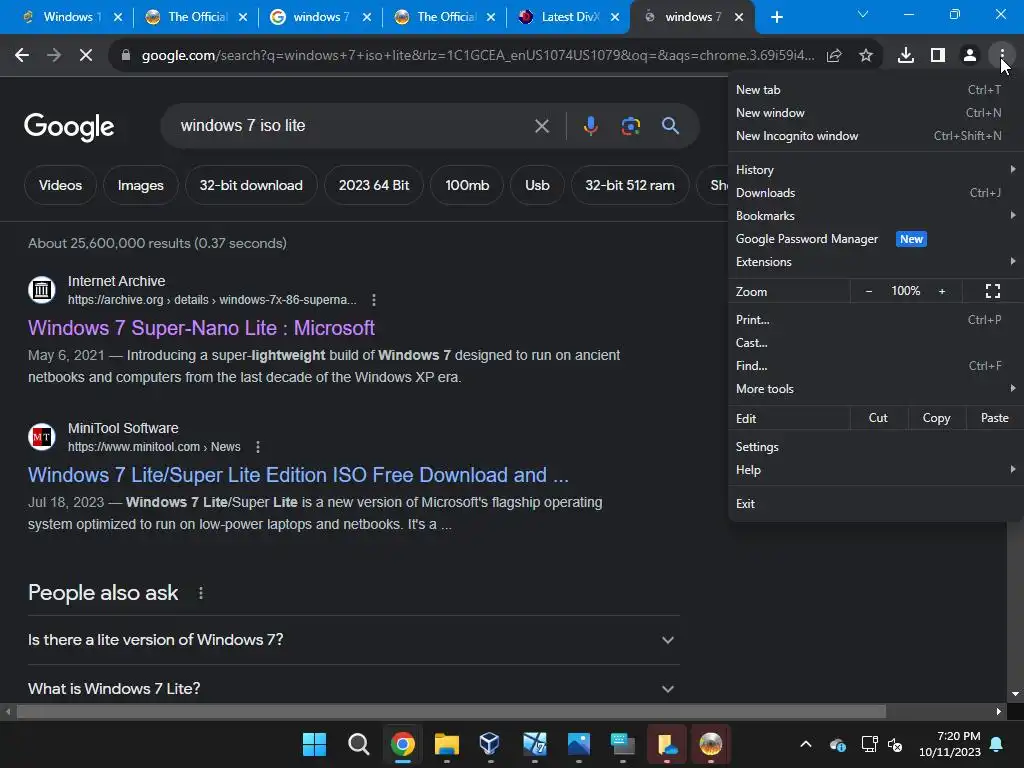The image size is (1024, 768).
Task: Open the Chrome profile icon
Action: [x=970, y=56]
